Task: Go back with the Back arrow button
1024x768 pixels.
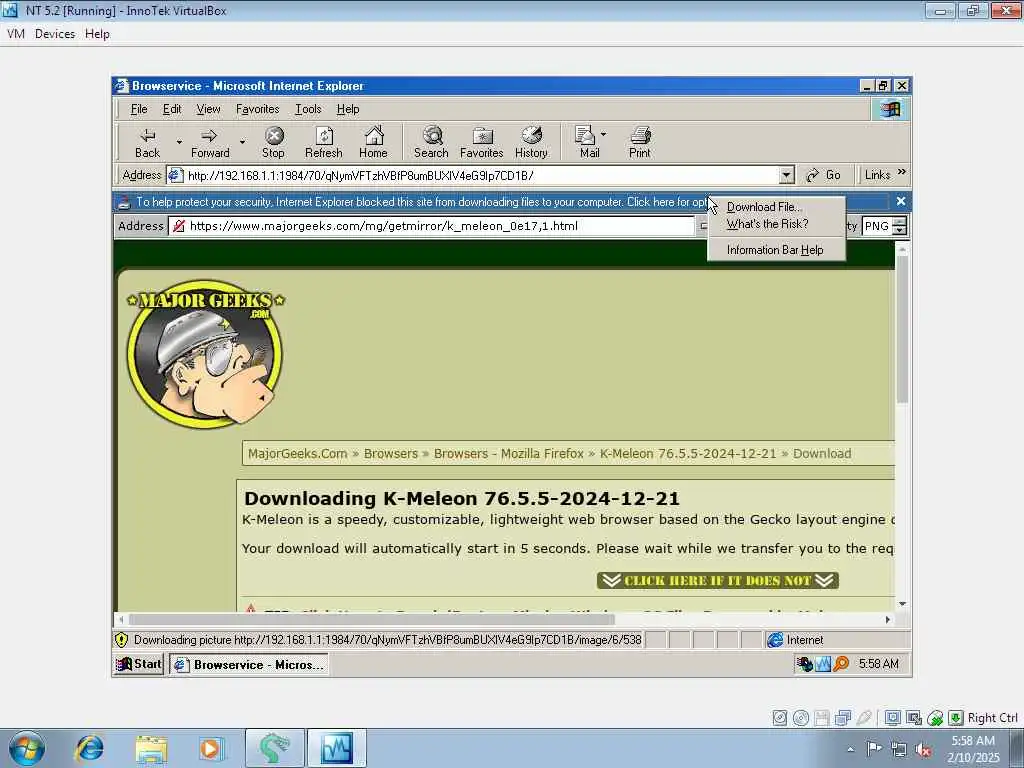Action: [148, 143]
